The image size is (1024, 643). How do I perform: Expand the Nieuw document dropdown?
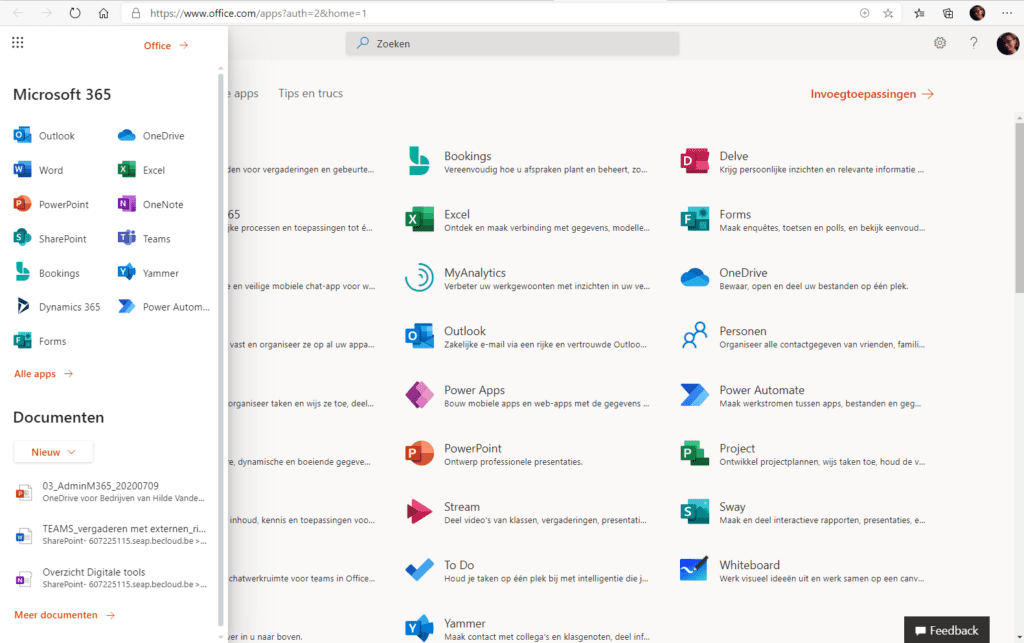coord(53,452)
